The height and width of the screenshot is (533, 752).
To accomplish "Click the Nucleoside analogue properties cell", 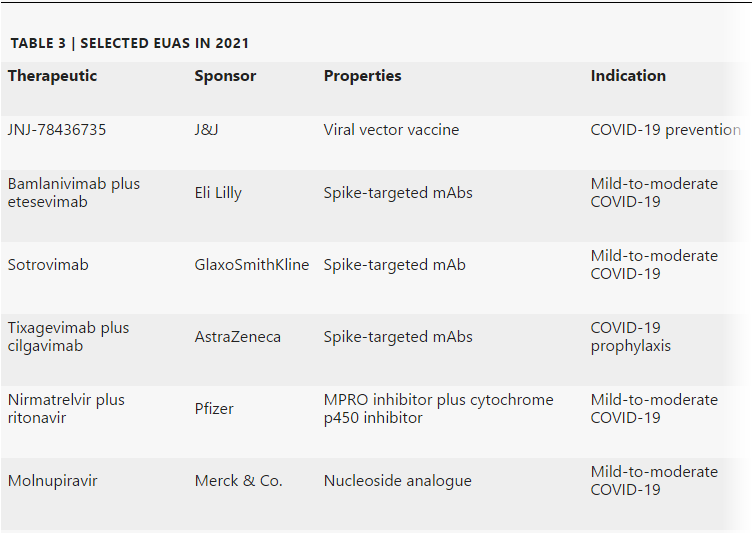I will click(x=397, y=481).
